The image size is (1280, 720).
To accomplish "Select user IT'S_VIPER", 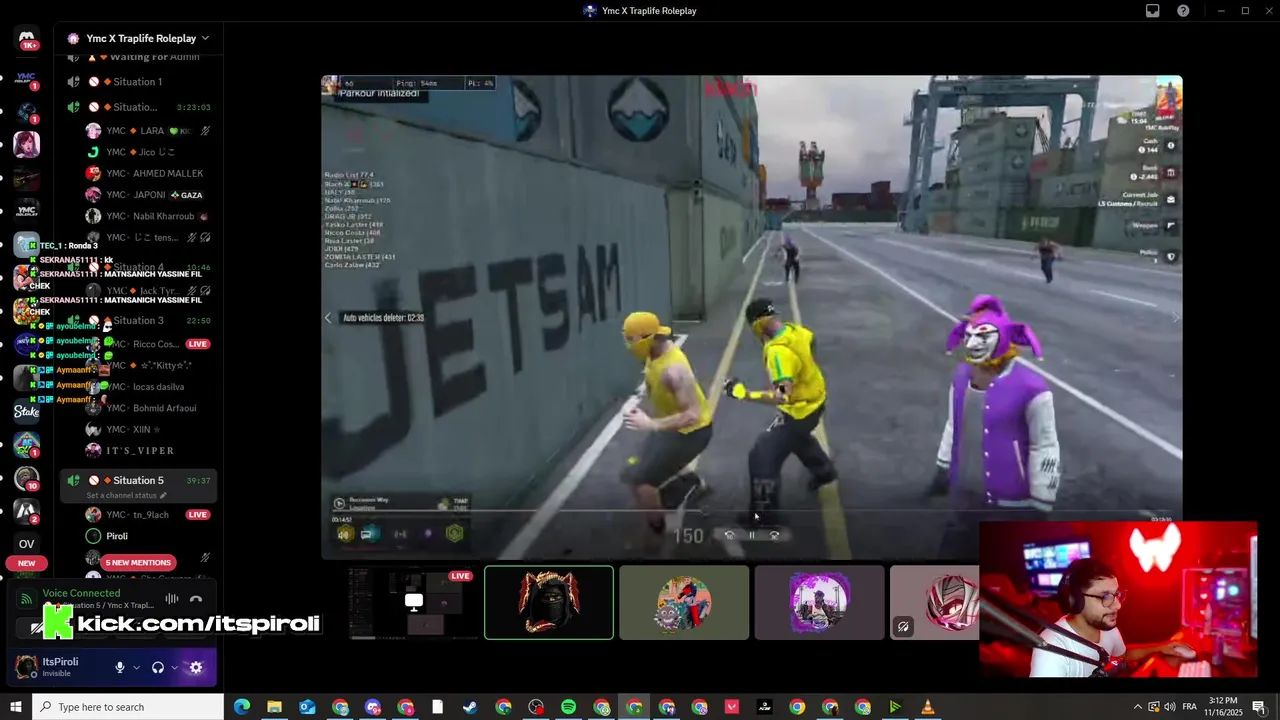I will coord(148,451).
